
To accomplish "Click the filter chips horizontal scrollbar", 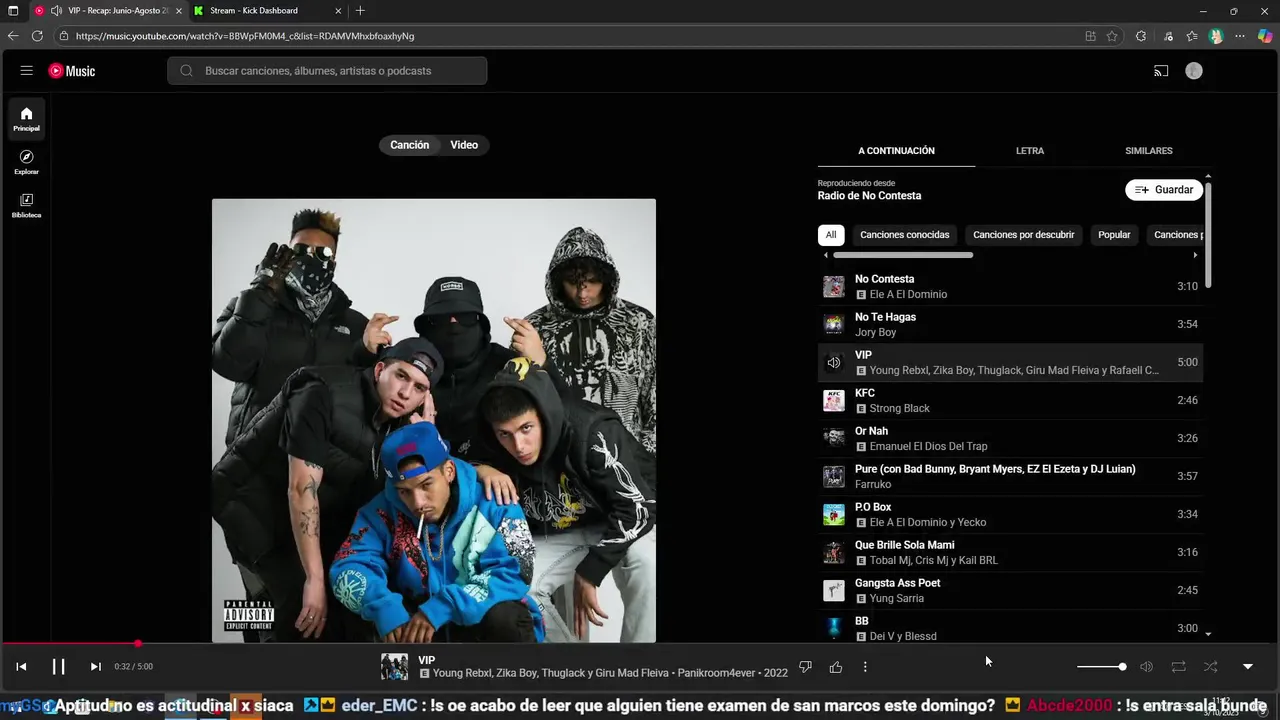I will click(903, 255).
